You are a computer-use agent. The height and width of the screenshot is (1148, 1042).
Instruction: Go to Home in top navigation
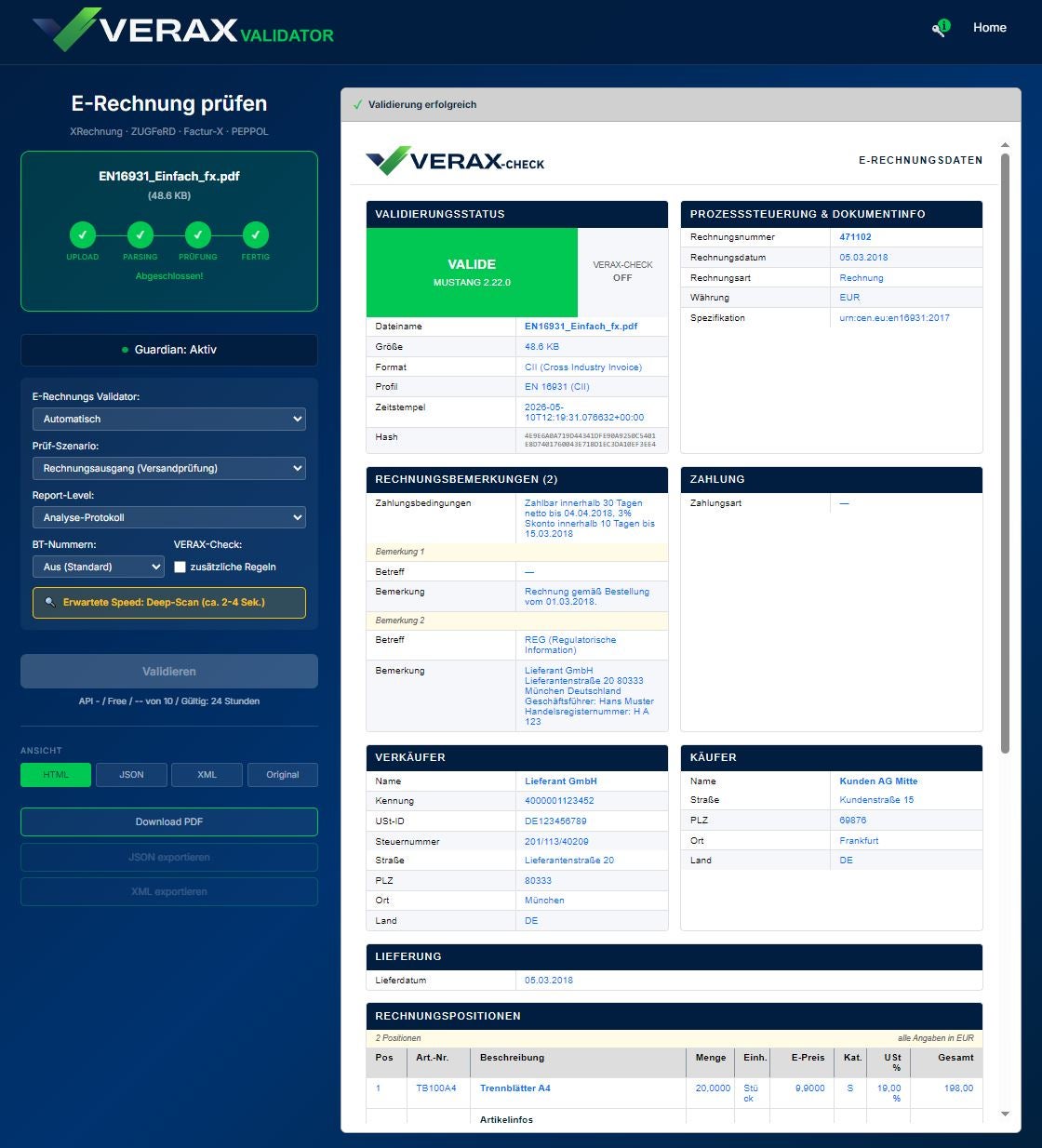990,28
